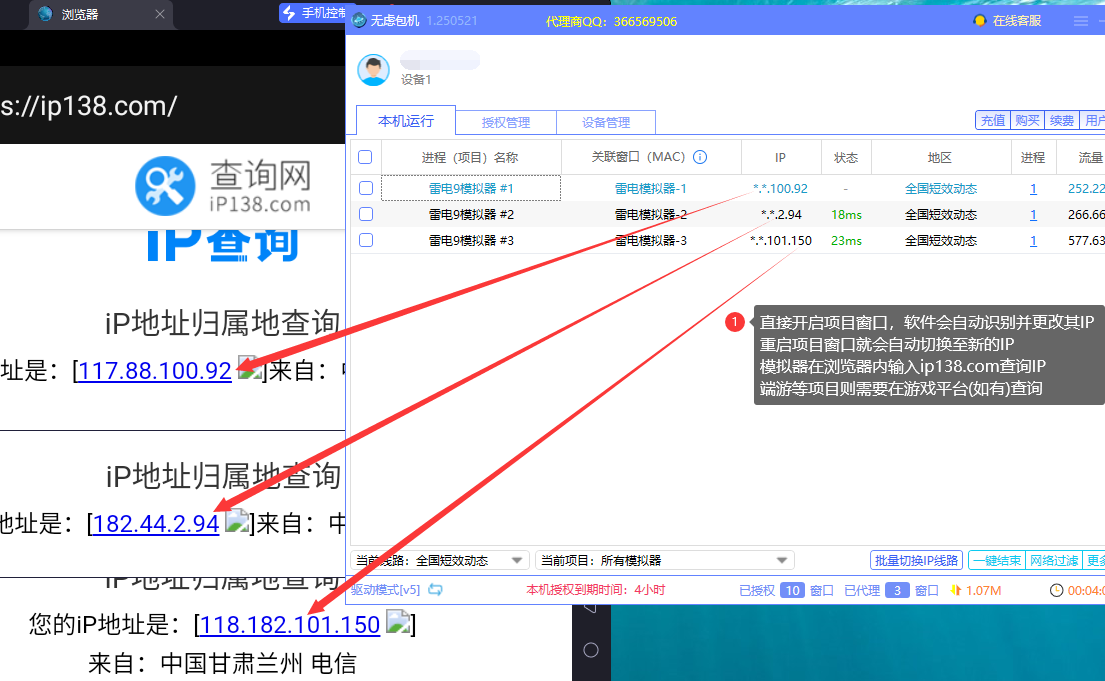Click the traffic icon beside 1.07M
This screenshot has height=681, width=1105.
click(956, 590)
